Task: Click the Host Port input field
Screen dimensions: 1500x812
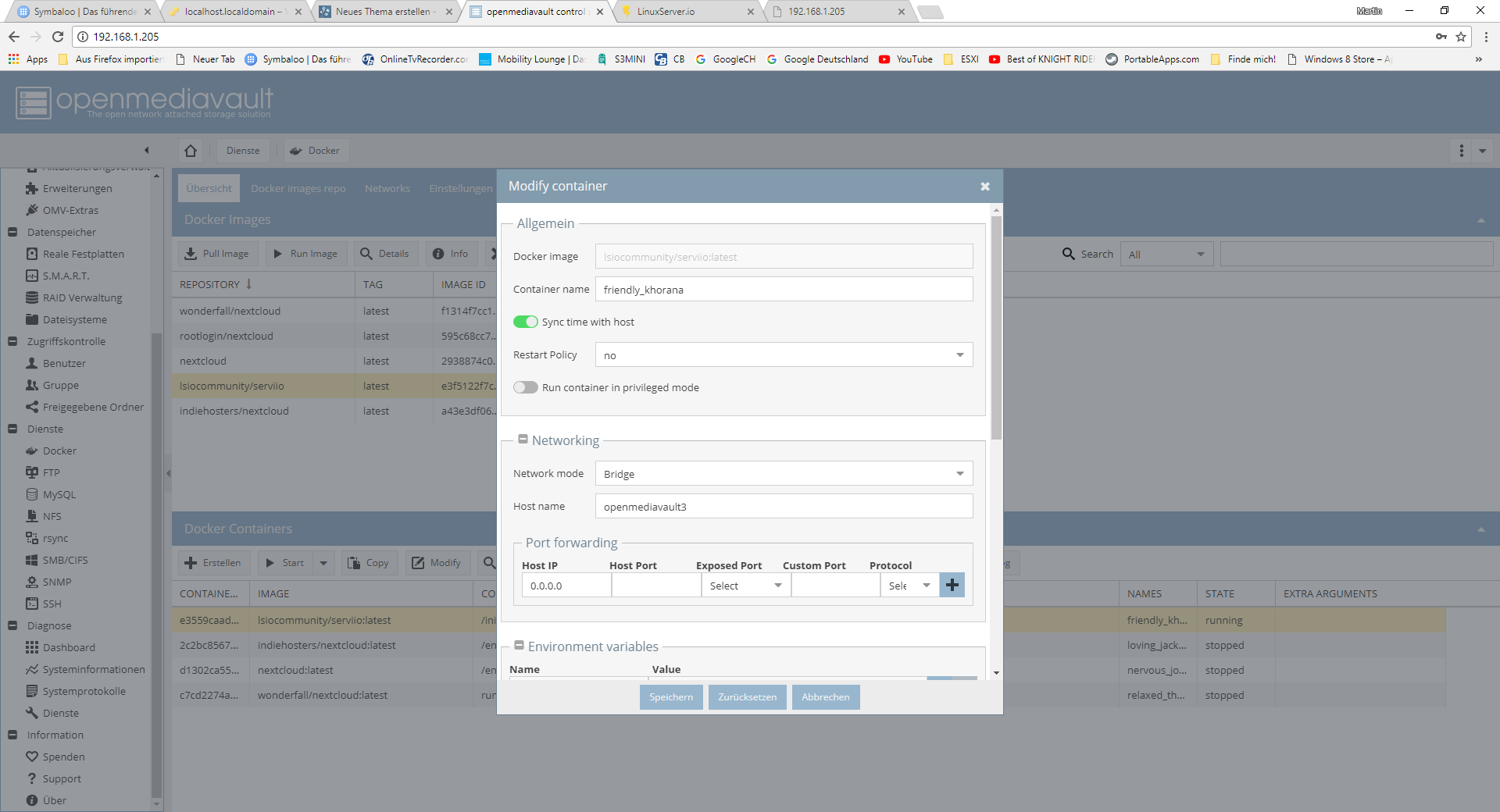Action: coord(656,586)
